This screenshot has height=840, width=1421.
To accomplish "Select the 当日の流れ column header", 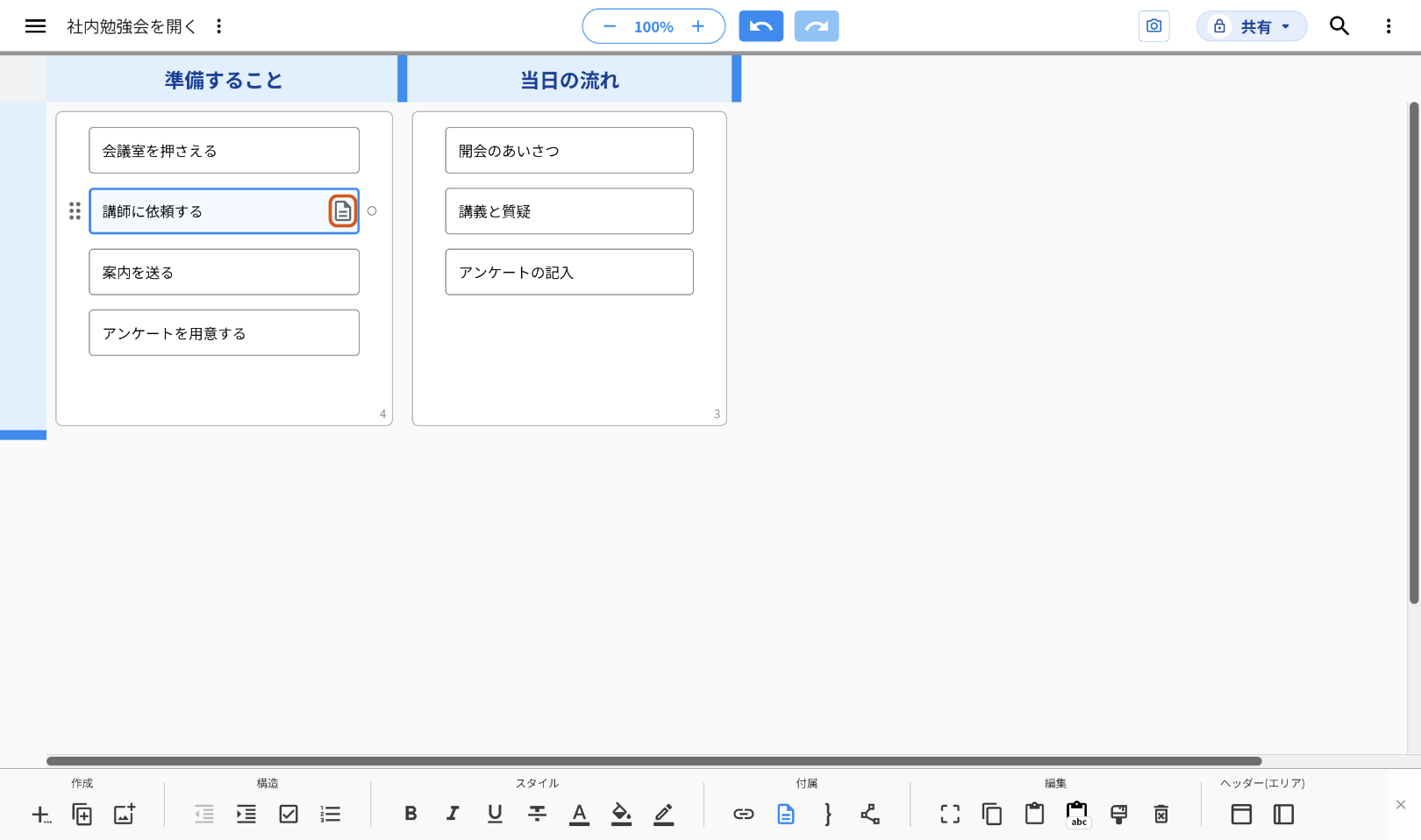I will click(x=570, y=80).
